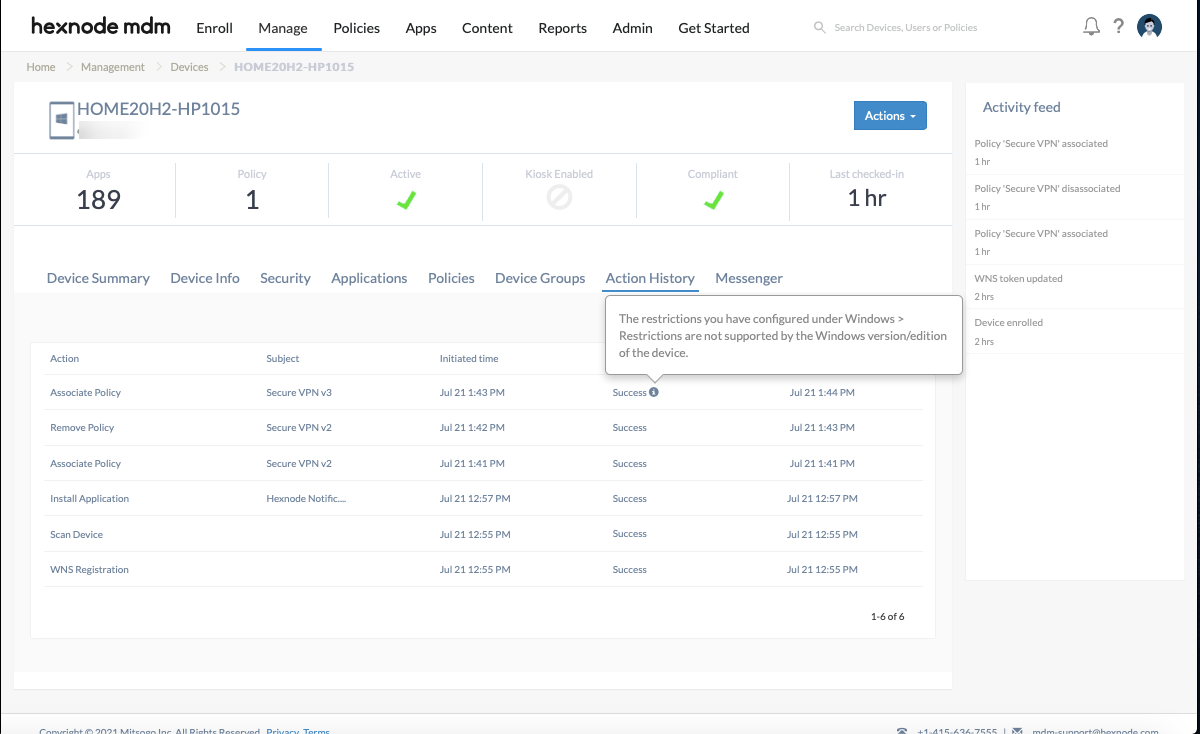Click the 1-6 of 6 pagination text

(887, 617)
